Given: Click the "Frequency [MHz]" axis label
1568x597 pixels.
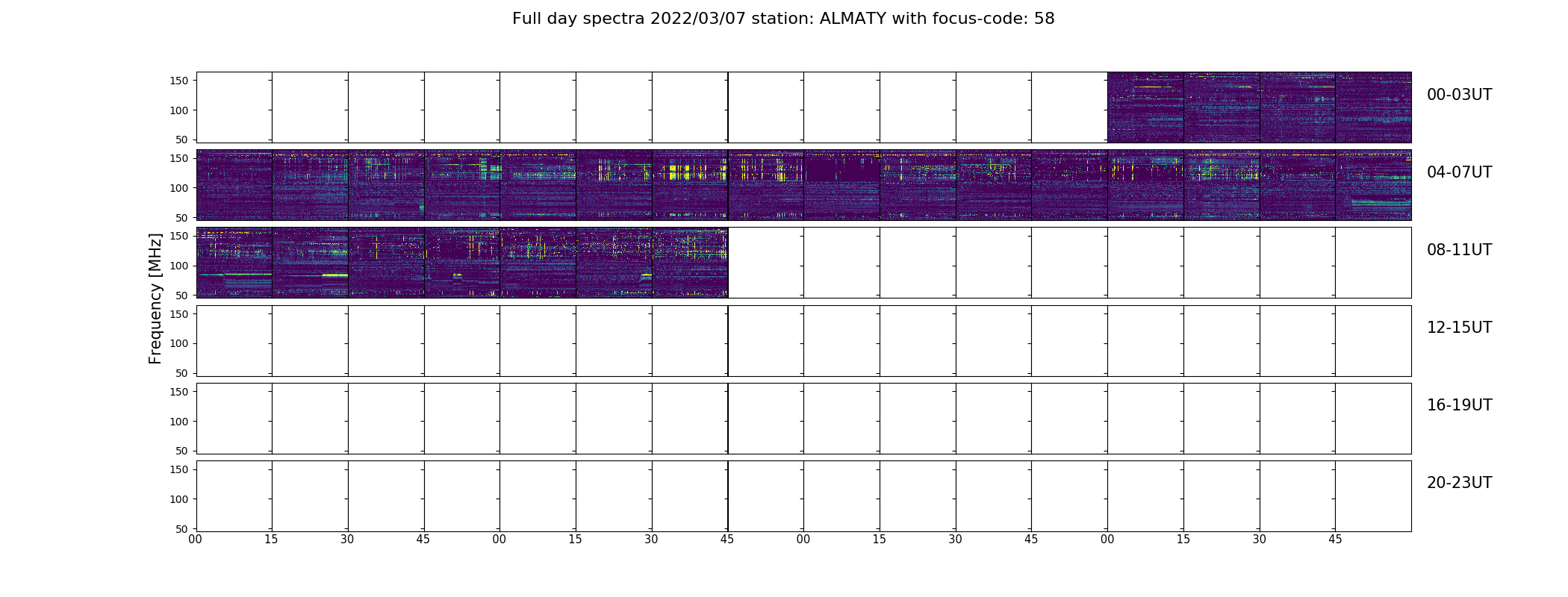Looking at the screenshot, I should [155, 298].
